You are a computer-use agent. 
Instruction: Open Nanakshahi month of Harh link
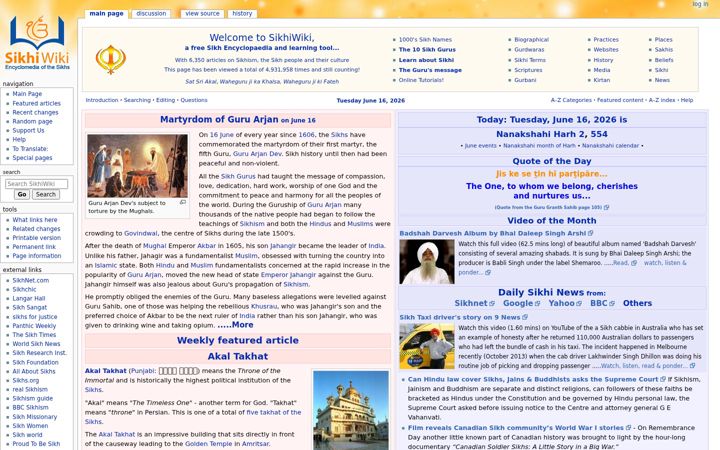point(539,146)
